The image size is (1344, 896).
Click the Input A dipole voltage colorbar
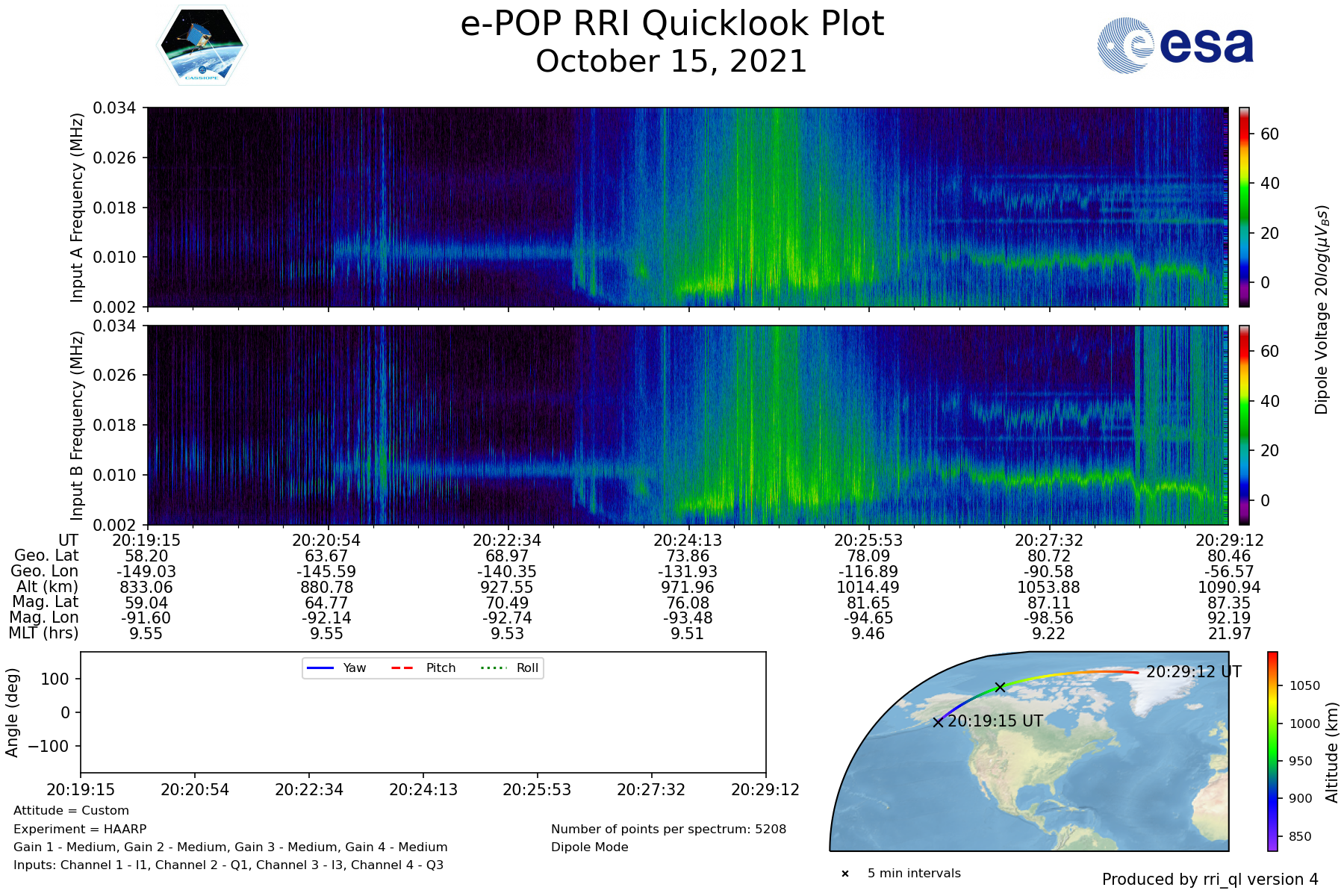click(x=1244, y=207)
